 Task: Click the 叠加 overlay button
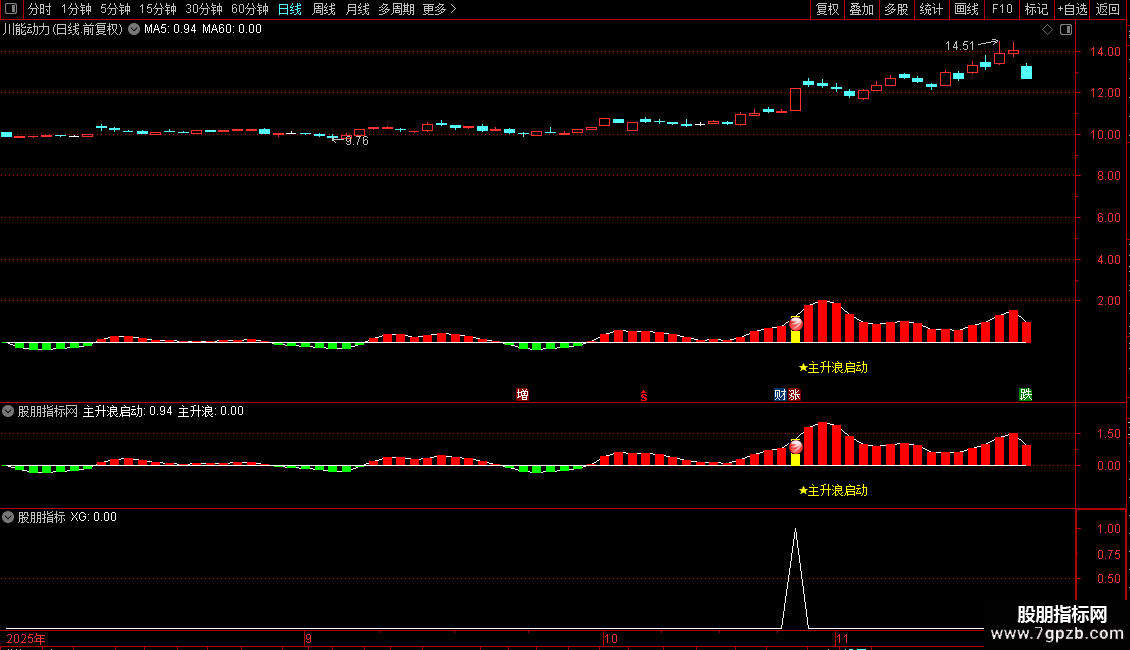click(861, 9)
